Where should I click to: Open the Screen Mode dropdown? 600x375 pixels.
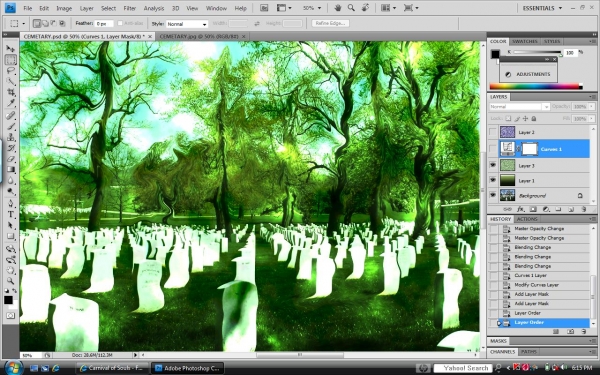pos(411,8)
